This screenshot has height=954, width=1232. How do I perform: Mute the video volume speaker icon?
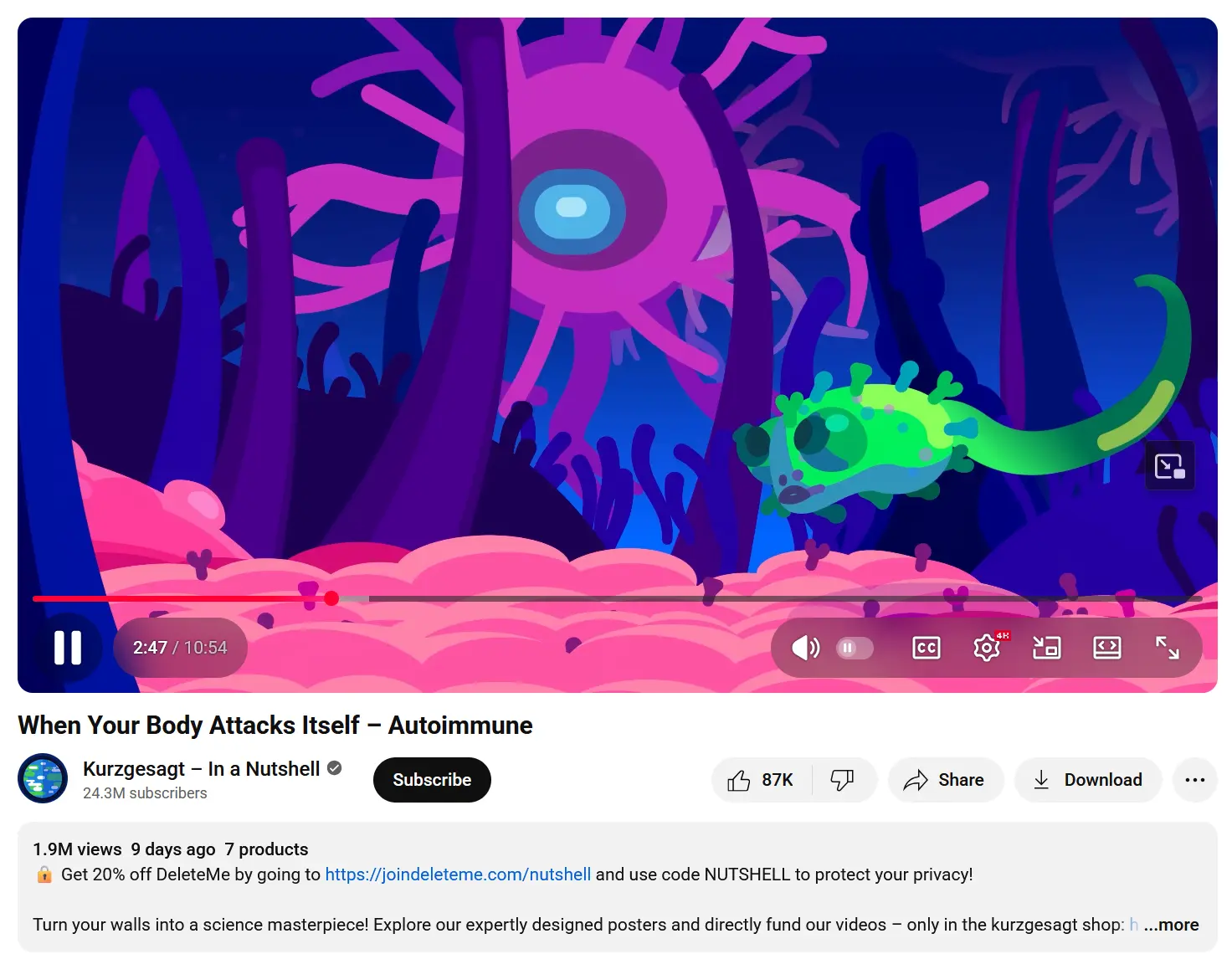click(x=805, y=648)
